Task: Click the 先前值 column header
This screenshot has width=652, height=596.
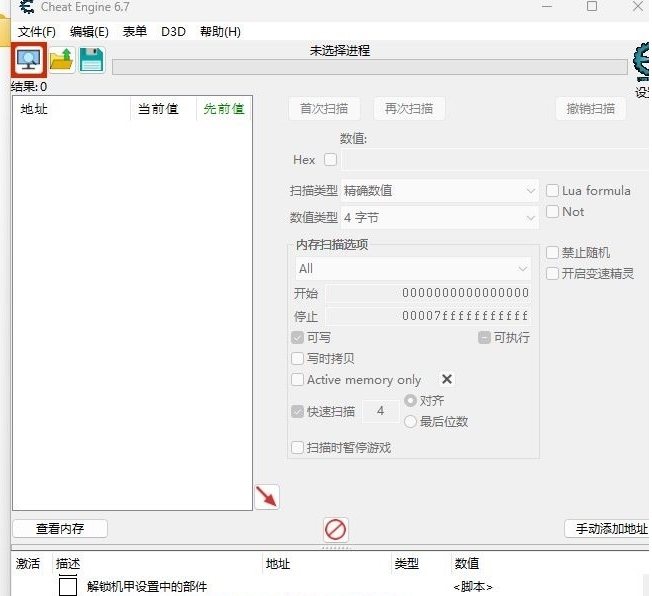Action: pos(224,109)
